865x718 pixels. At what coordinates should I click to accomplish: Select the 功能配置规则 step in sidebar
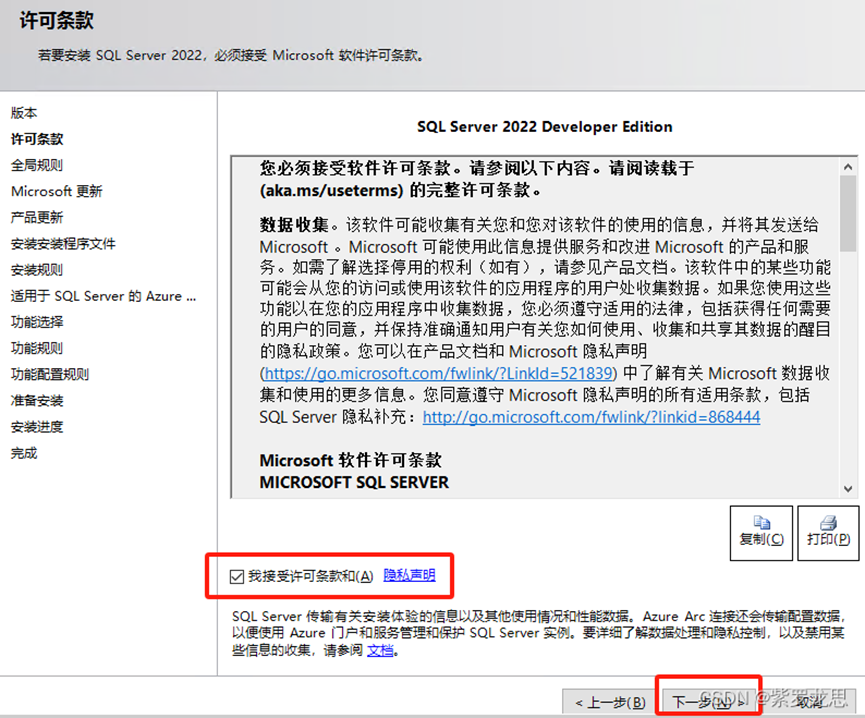pos(50,374)
